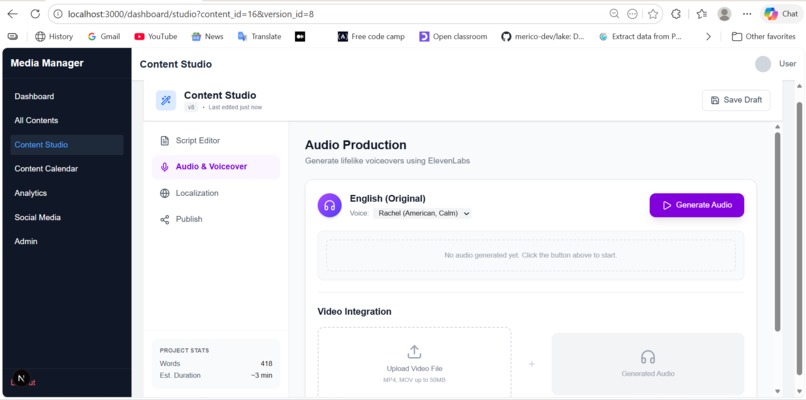This screenshot has height=400, width=806.
Task: Open Admin in sidebar
Action: [67, 241]
